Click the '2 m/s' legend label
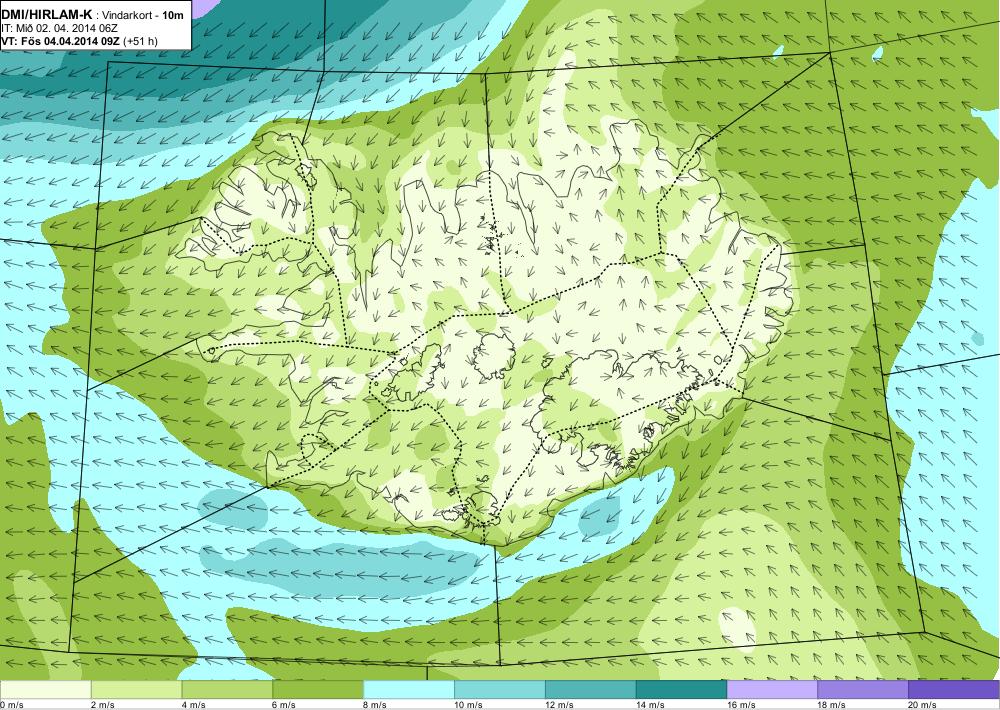This screenshot has width=1000, height=710. (x=103, y=705)
